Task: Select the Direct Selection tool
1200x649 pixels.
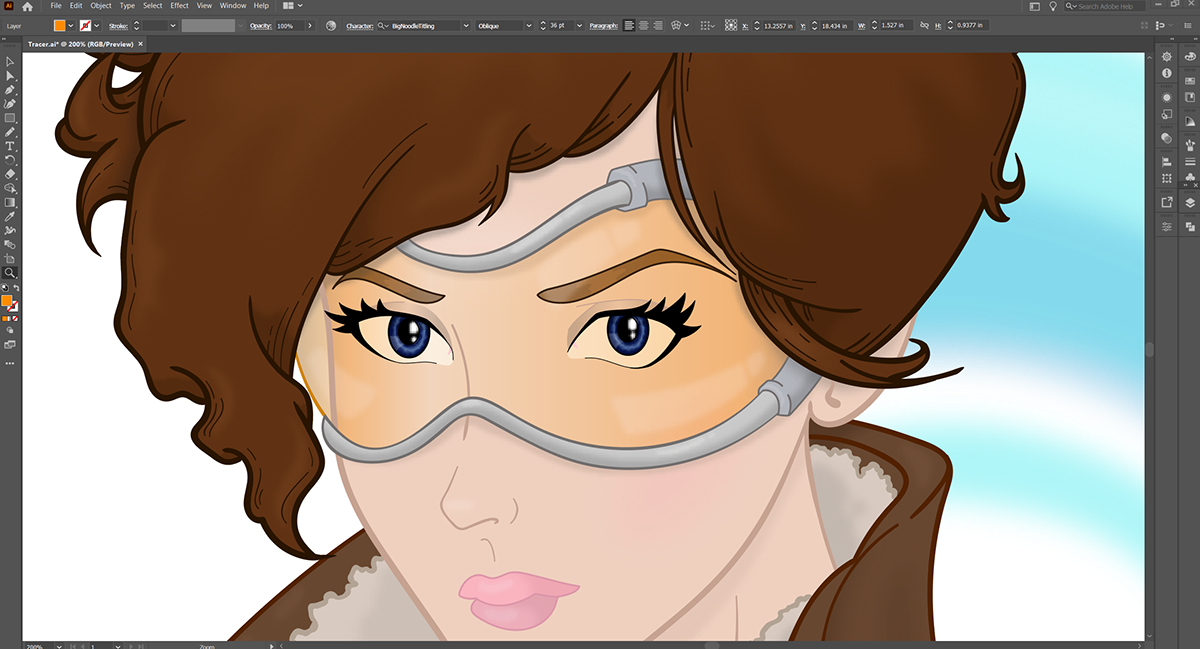Action: click(10, 76)
